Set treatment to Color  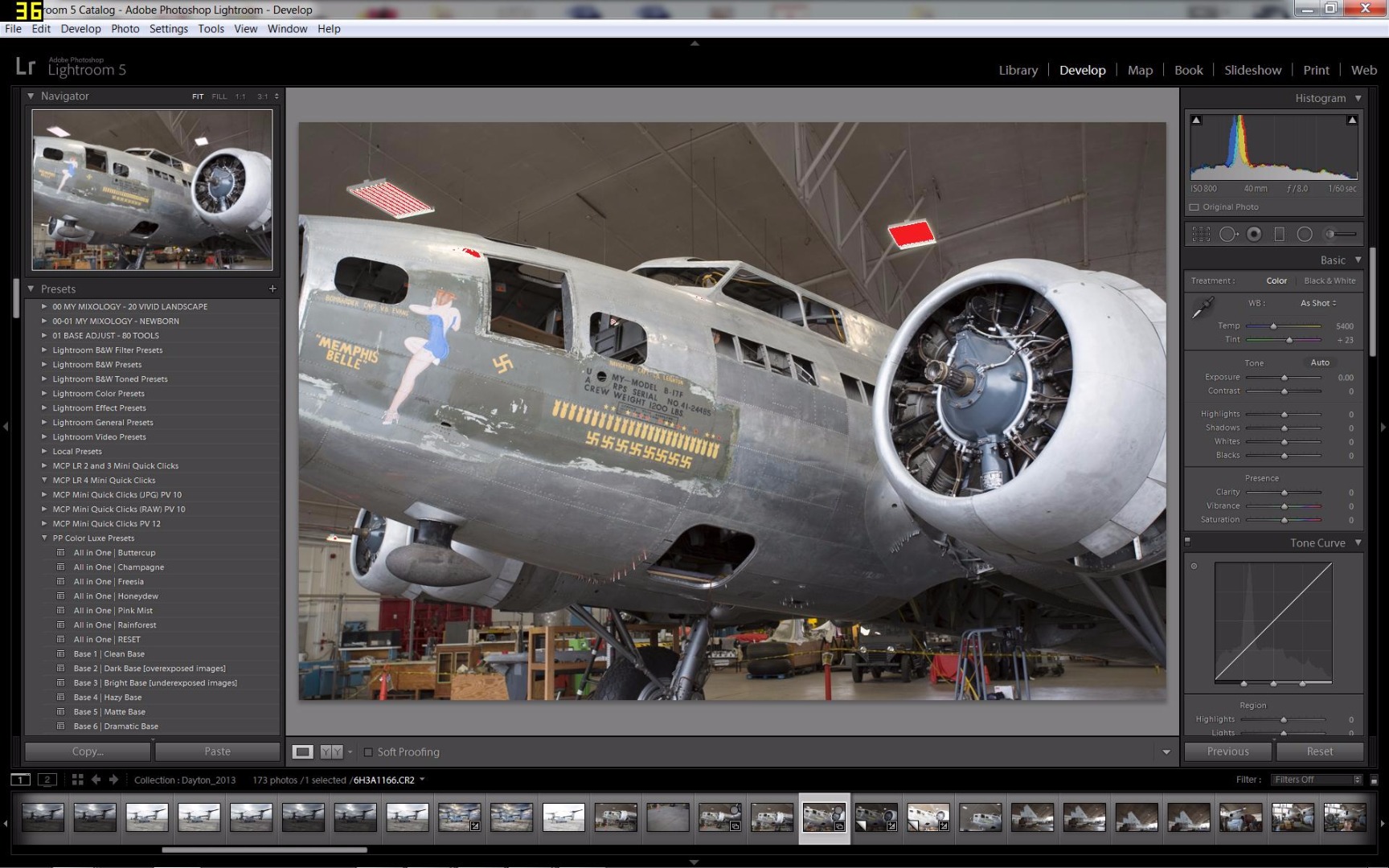pyautogui.click(x=1276, y=280)
